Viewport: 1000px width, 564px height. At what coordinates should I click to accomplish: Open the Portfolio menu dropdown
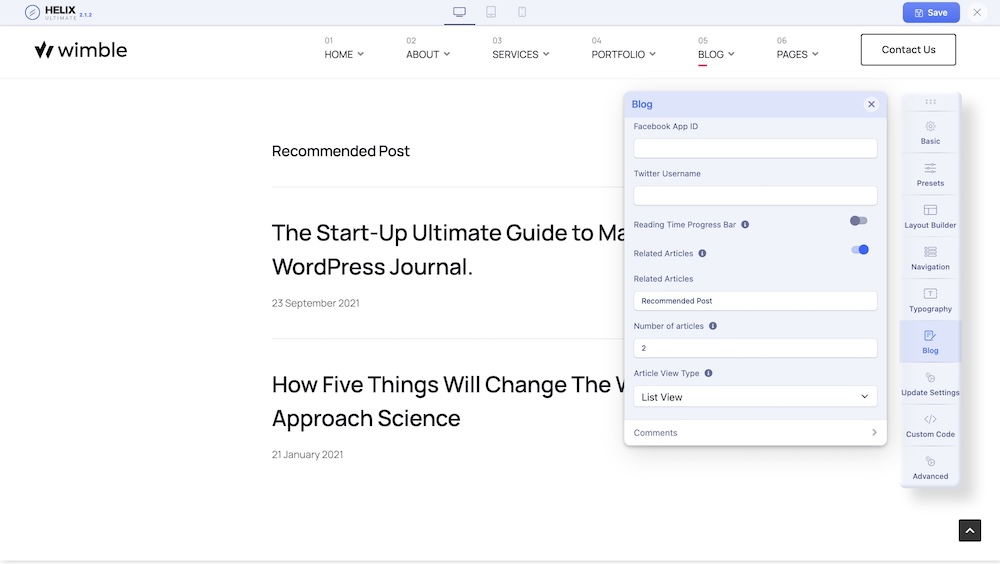(x=623, y=54)
